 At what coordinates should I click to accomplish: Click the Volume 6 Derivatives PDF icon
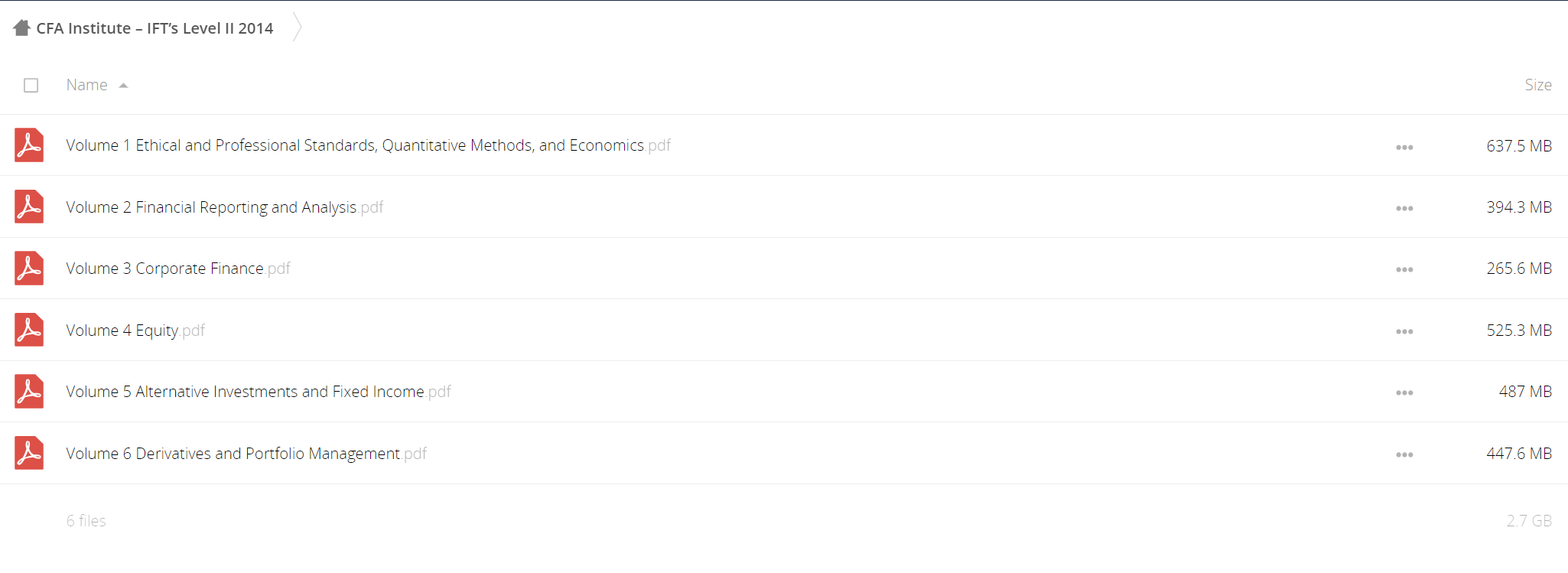[x=29, y=453]
